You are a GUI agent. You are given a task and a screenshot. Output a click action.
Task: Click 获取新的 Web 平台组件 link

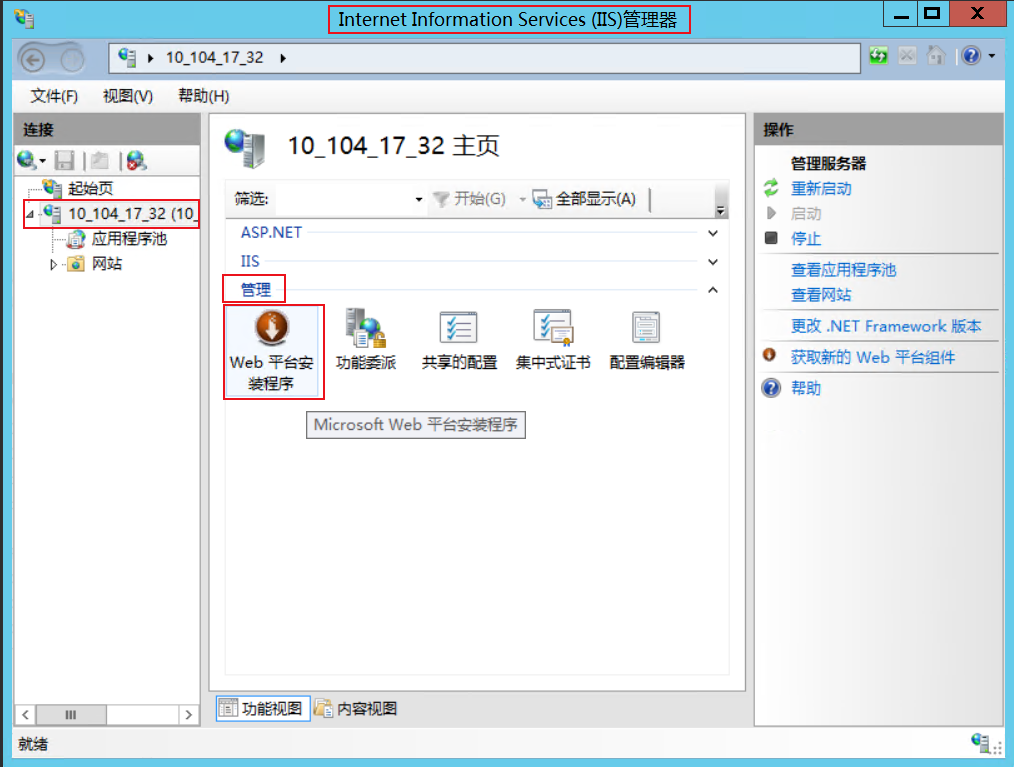click(873, 357)
